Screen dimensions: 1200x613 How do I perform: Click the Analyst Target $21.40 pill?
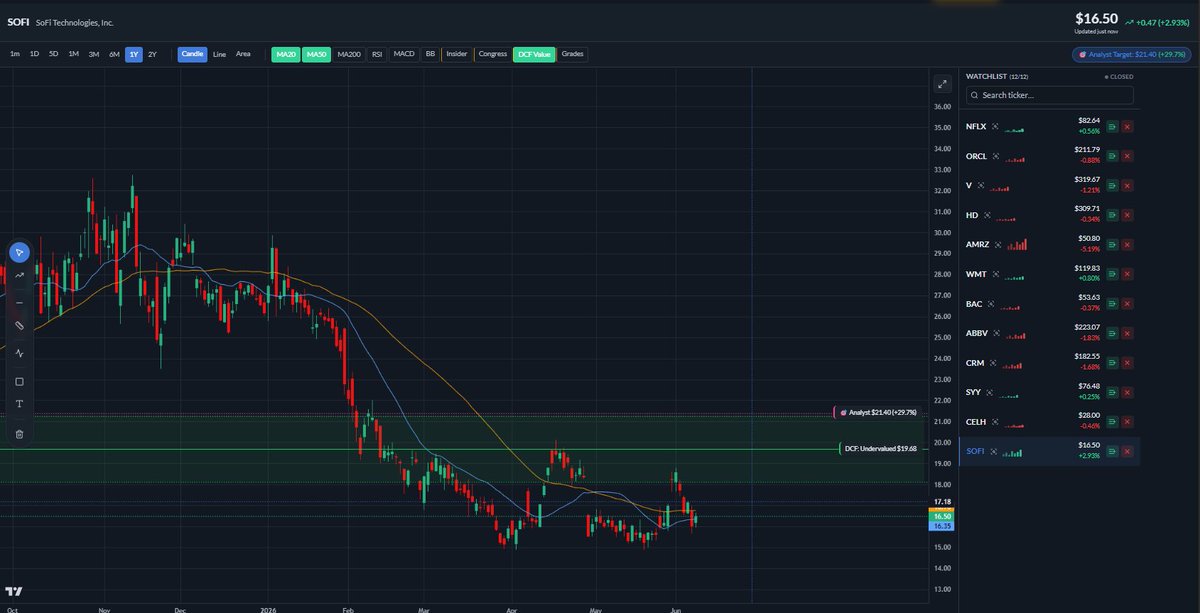click(x=1133, y=55)
